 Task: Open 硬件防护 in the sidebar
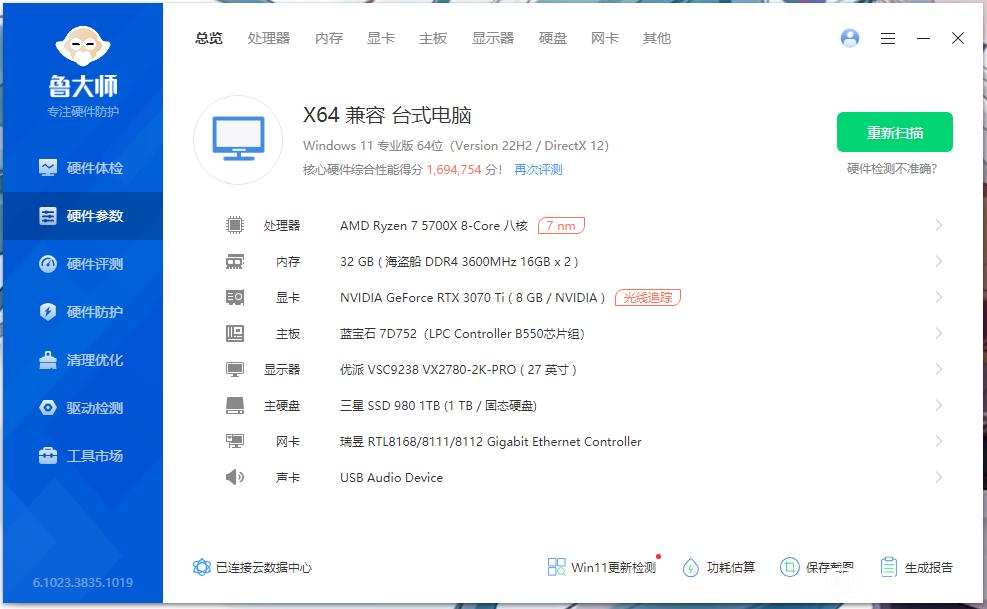82,312
